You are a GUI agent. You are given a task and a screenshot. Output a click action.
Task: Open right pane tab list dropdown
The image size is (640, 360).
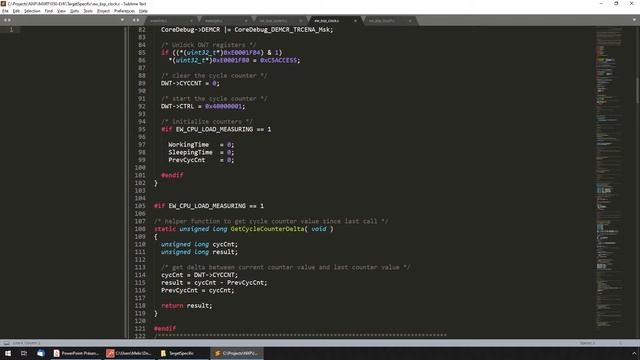pos(634,20)
